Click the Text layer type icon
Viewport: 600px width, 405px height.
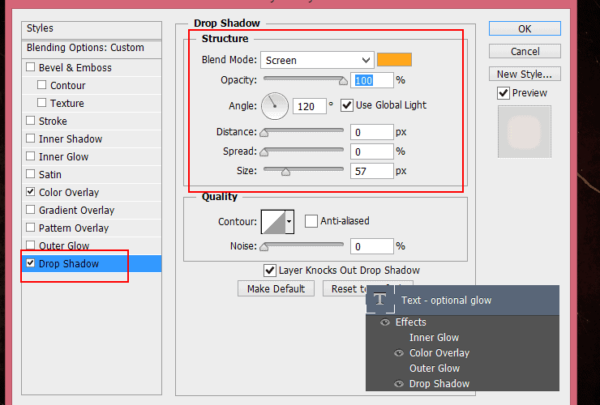tap(380, 299)
